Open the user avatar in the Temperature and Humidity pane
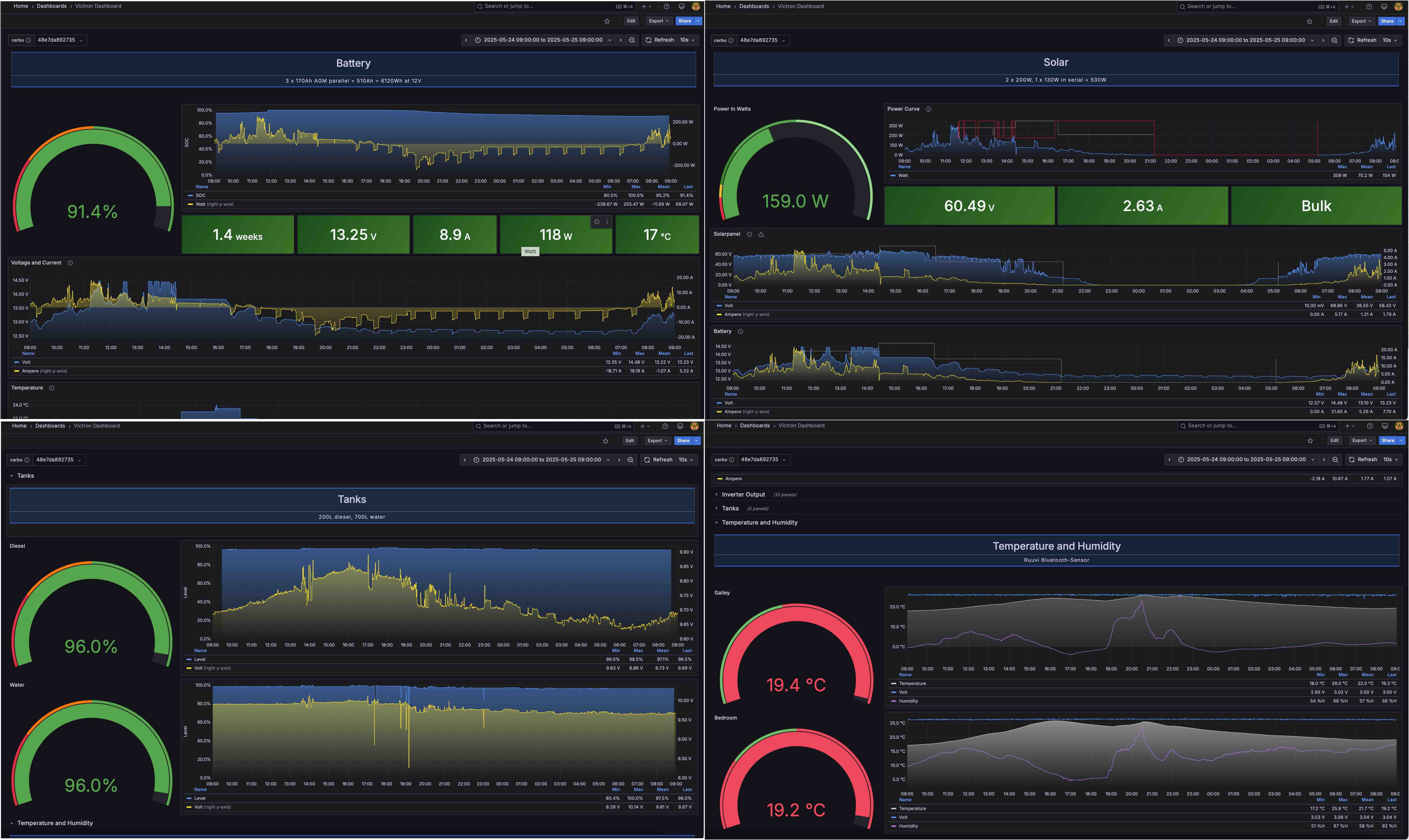1409x840 pixels. point(1399,426)
